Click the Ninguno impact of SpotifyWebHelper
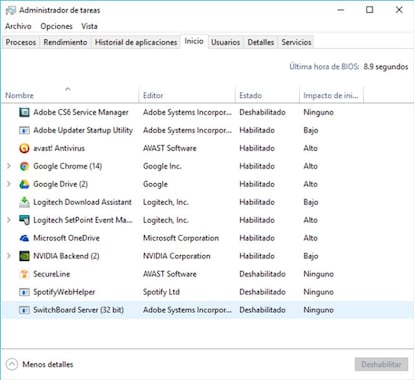Image resolution: width=414 pixels, height=380 pixels. click(x=318, y=292)
